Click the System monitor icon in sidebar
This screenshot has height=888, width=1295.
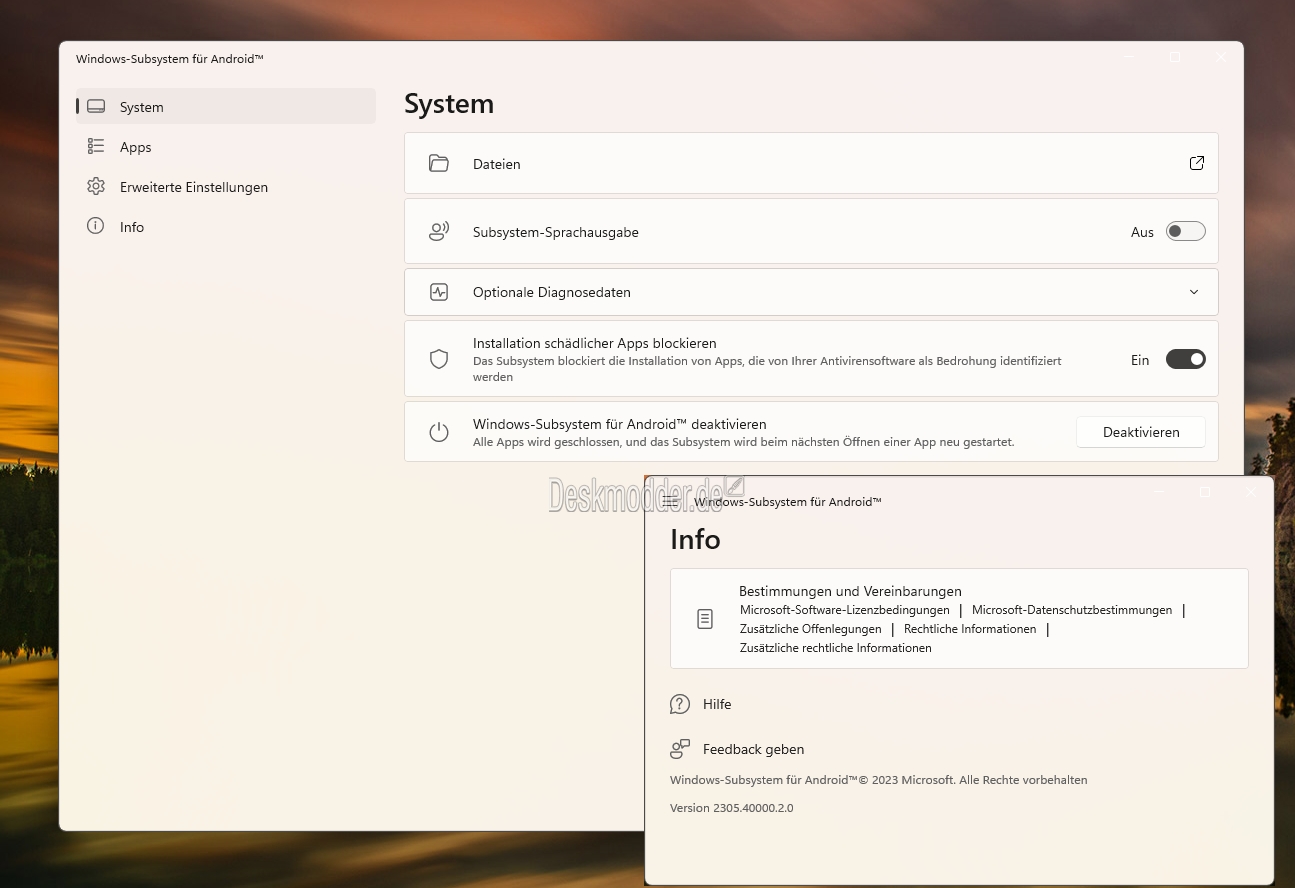coord(96,107)
